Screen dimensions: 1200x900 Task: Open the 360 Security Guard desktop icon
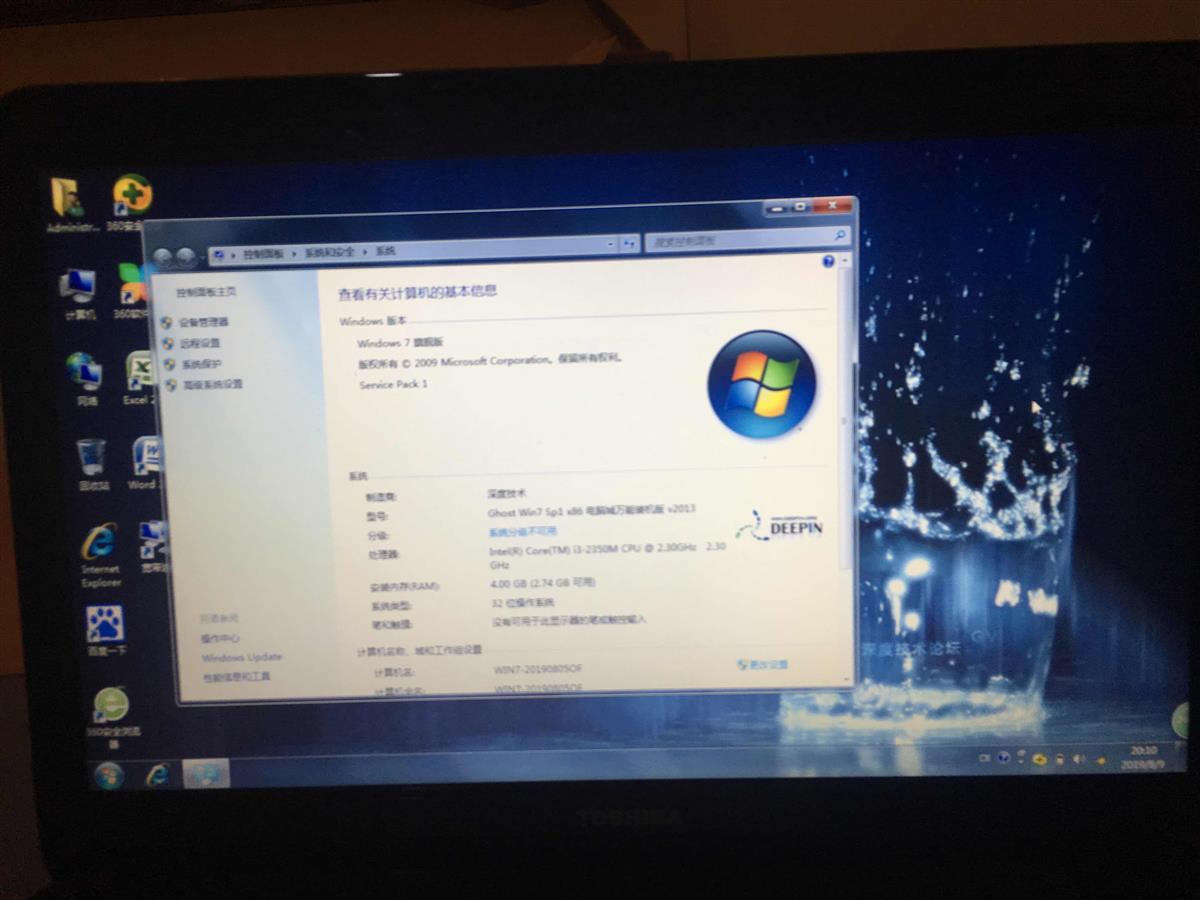(x=132, y=201)
